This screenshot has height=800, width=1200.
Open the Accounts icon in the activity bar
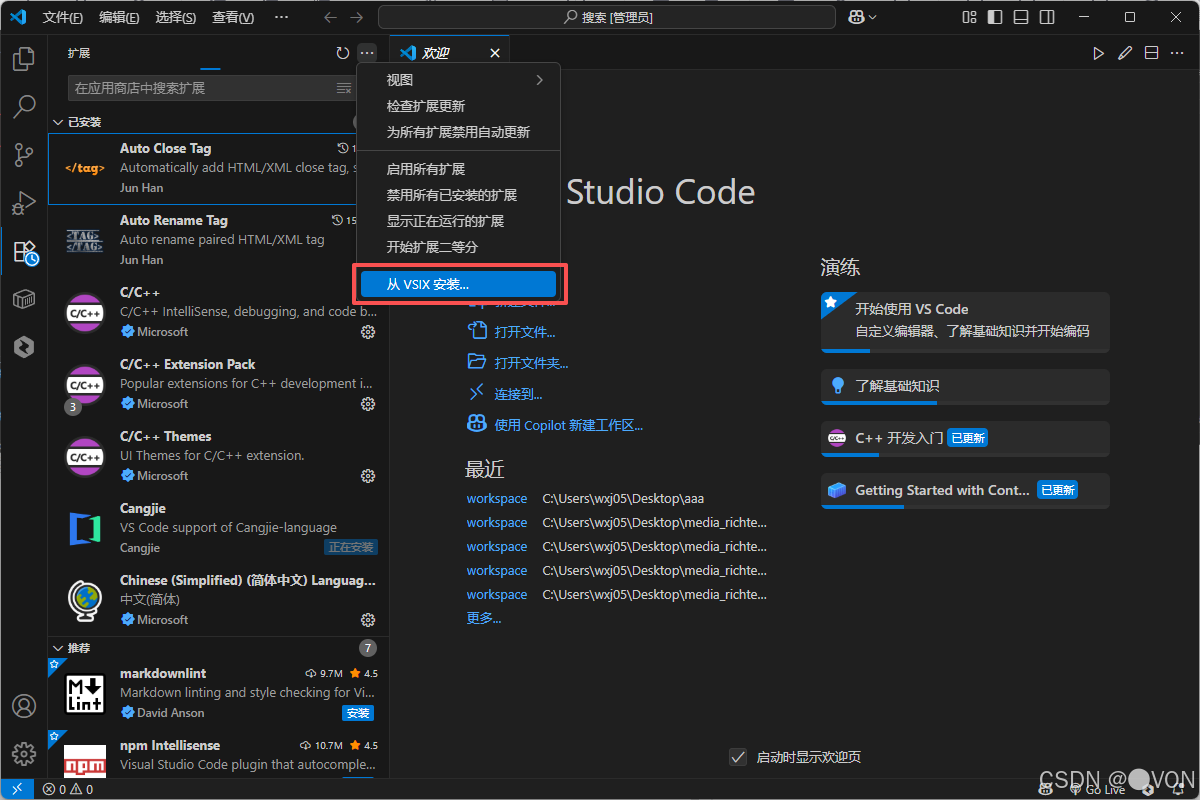(24, 705)
